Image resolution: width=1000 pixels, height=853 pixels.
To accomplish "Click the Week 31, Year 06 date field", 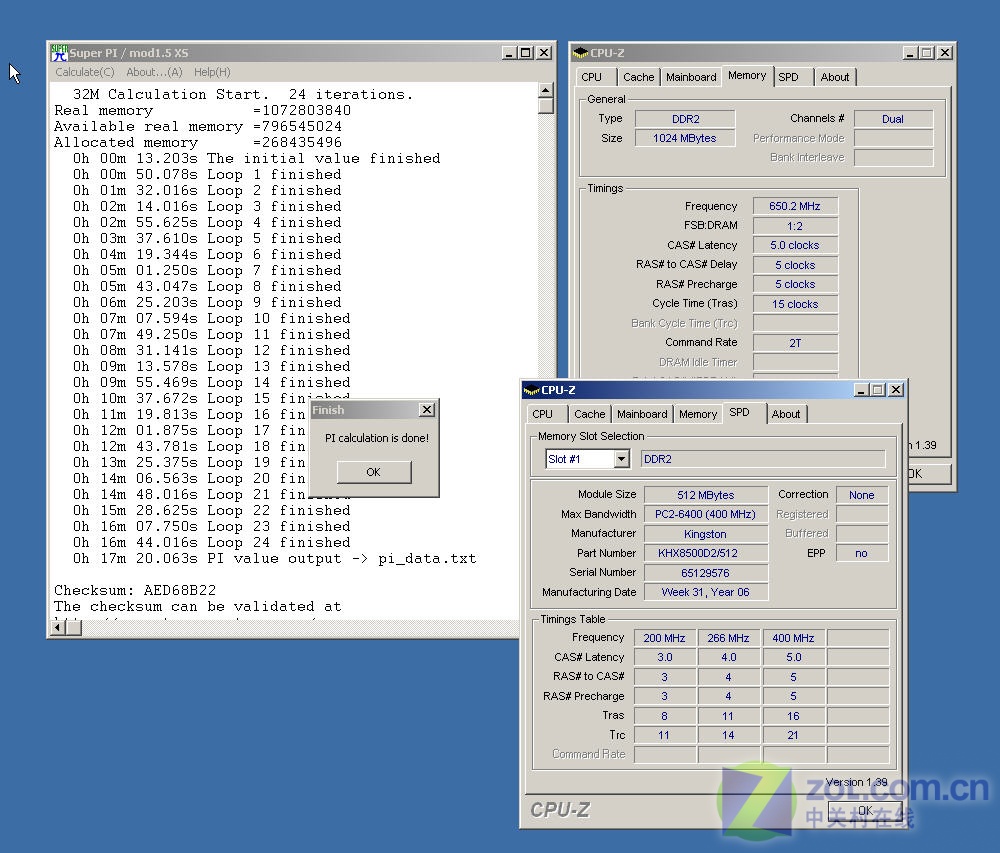I will click(706, 592).
